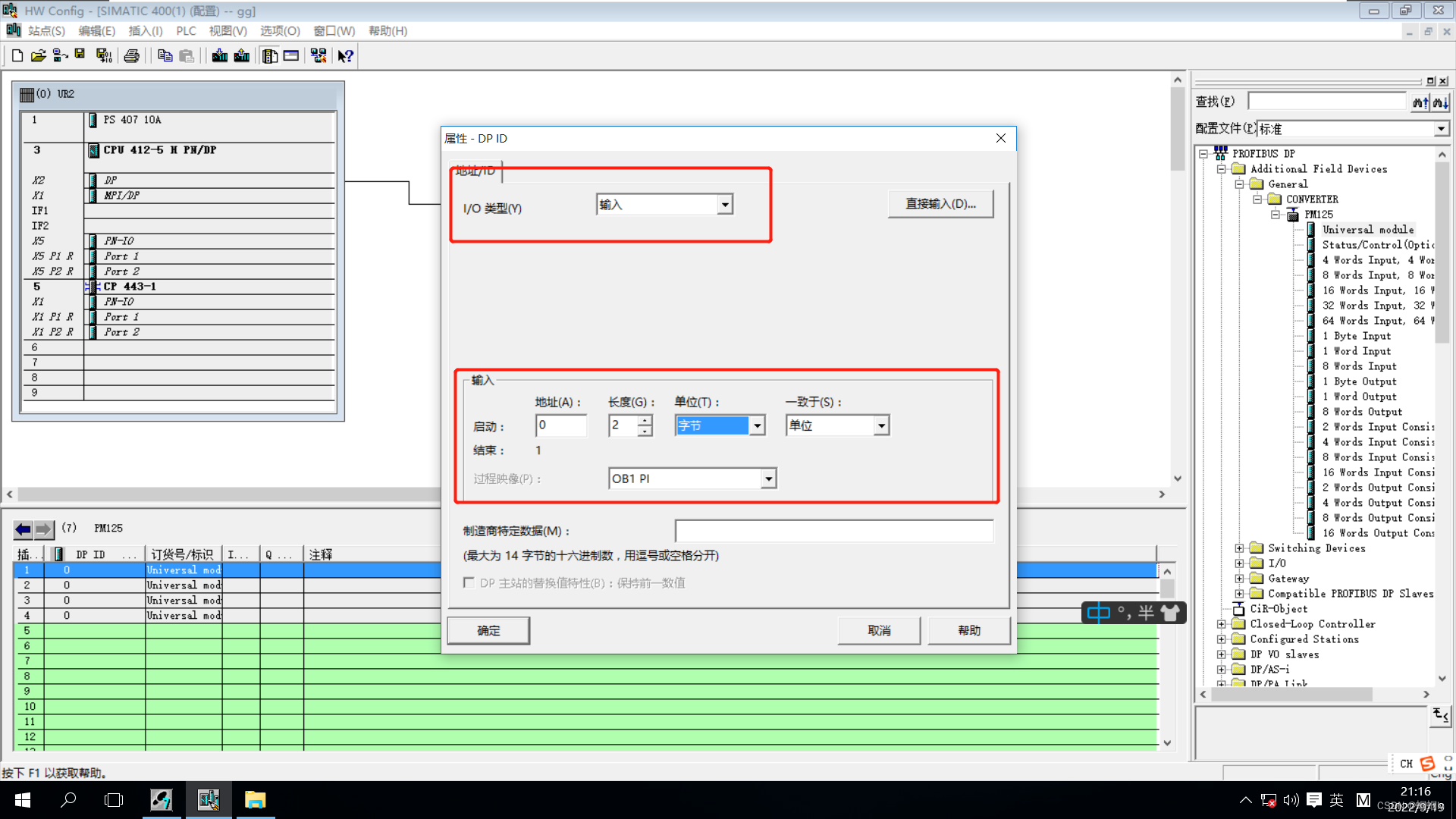Expand the Switching Devices folder
The image size is (1456, 819).
[x=1239, y=548]
